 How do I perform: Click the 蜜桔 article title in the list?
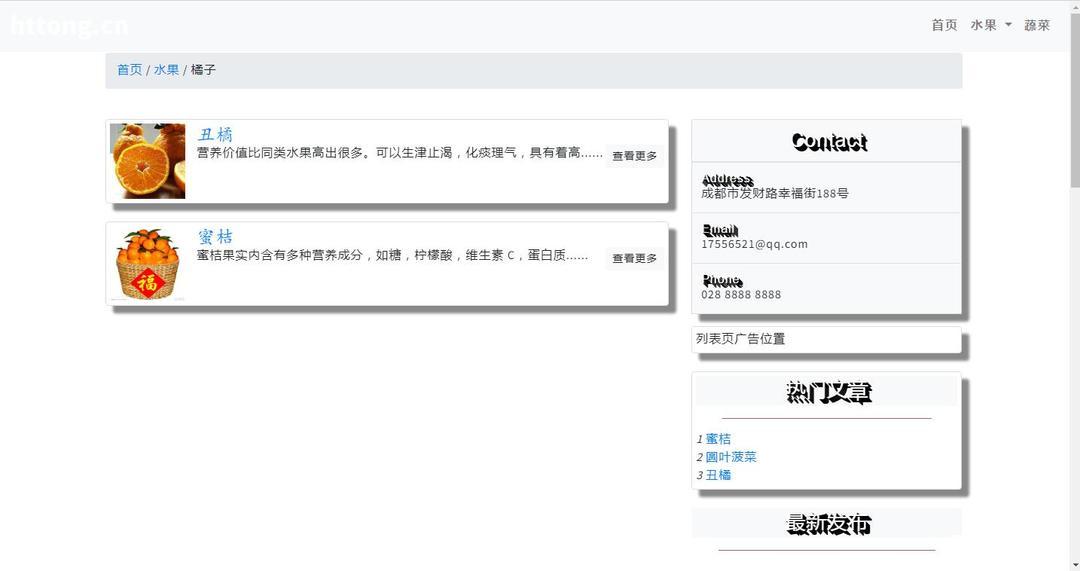pyautogui.click(x=215, y=236)
